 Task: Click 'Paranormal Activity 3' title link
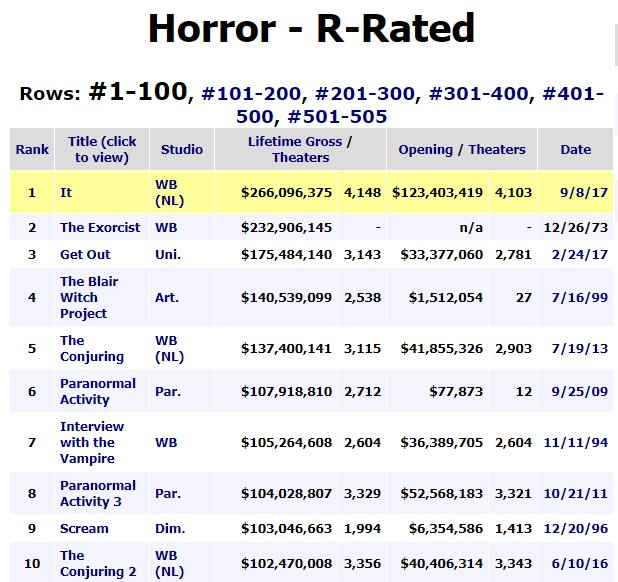(98, 493)
